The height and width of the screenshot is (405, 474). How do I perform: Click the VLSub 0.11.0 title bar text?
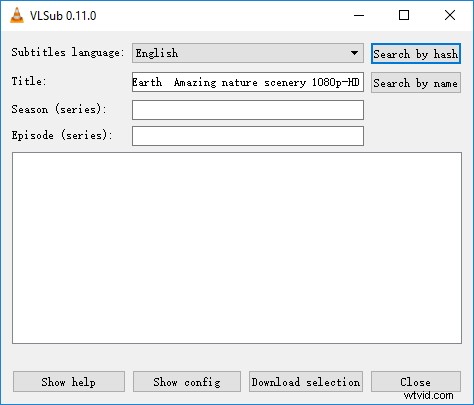click(x=63, y=16)
